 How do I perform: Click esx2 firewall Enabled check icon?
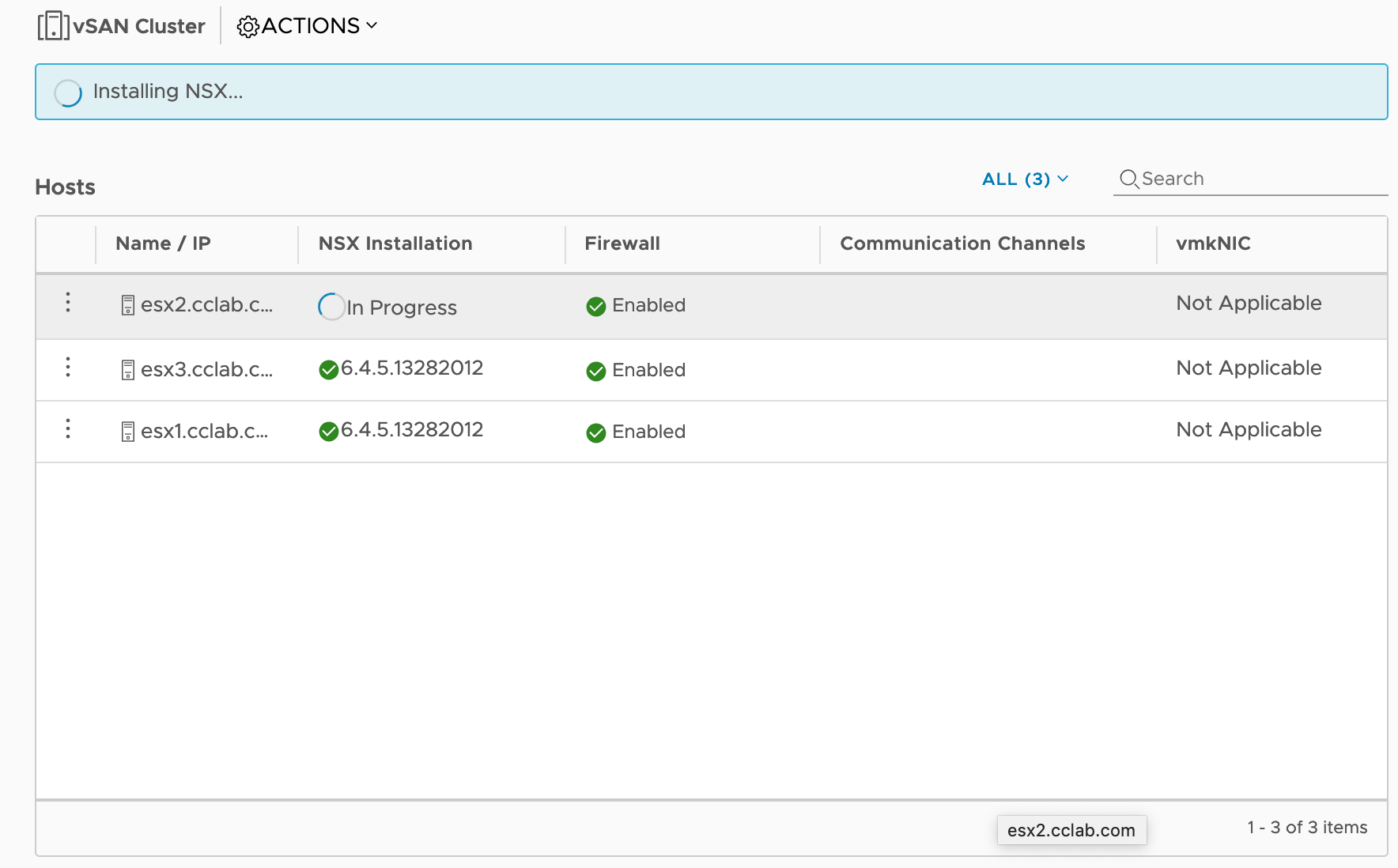coord(596,307)
